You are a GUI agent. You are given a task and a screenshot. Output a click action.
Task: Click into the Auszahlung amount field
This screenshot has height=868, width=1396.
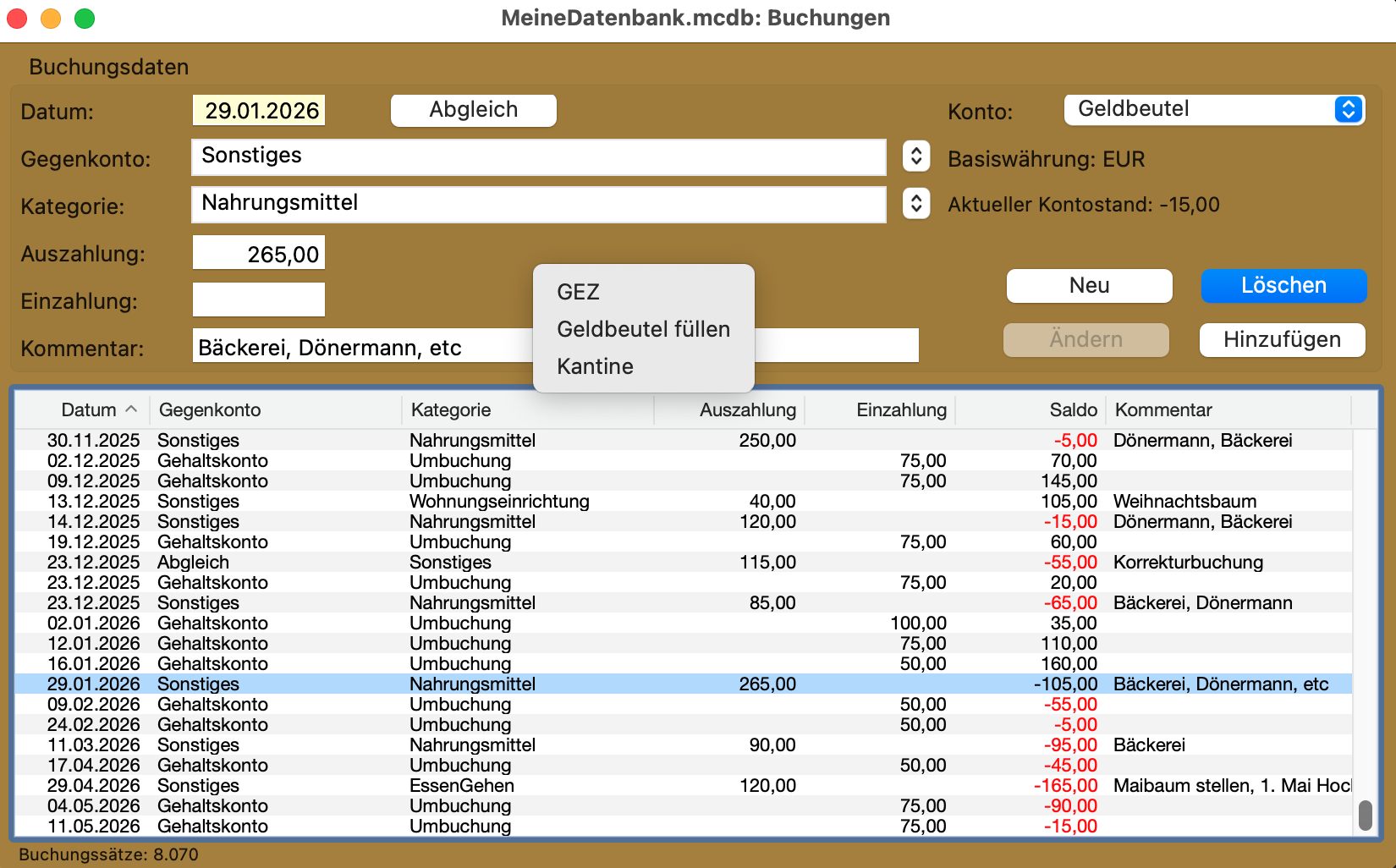click(259, 254)
